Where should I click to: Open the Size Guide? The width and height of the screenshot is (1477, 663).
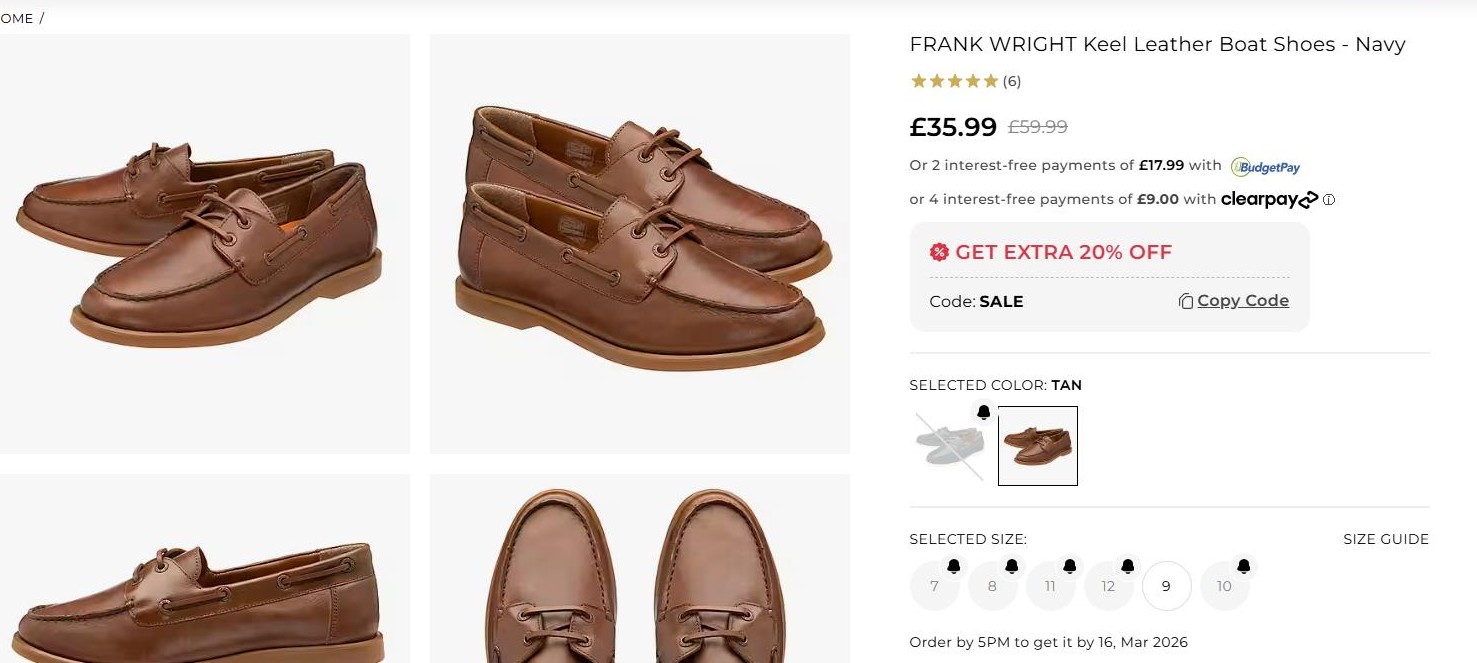click(1385, 539)
